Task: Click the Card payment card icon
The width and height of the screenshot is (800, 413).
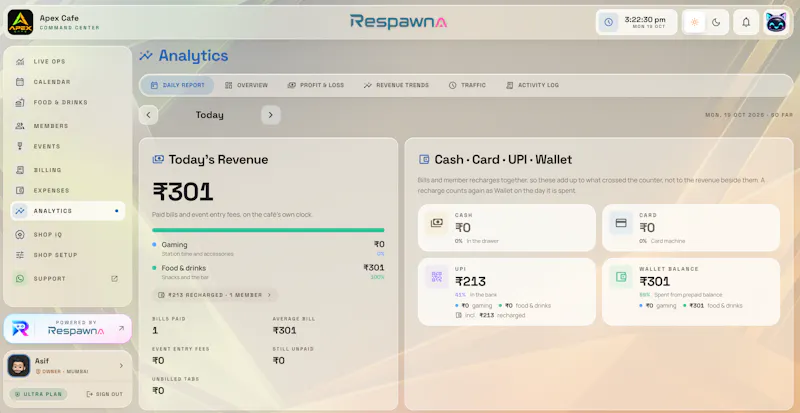Action: 621,223
